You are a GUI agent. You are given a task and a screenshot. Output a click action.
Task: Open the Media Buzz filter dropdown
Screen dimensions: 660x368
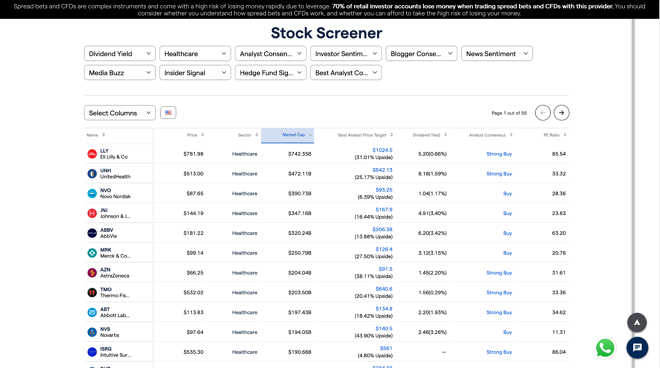click(x=120, y=72)
